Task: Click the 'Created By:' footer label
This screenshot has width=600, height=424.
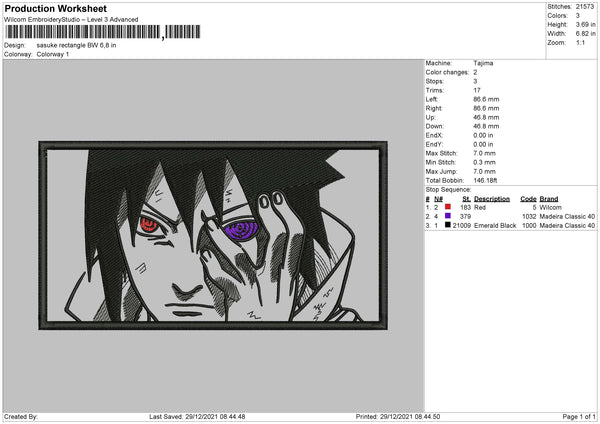Action: pyautogui.click(x=21, y=417)
